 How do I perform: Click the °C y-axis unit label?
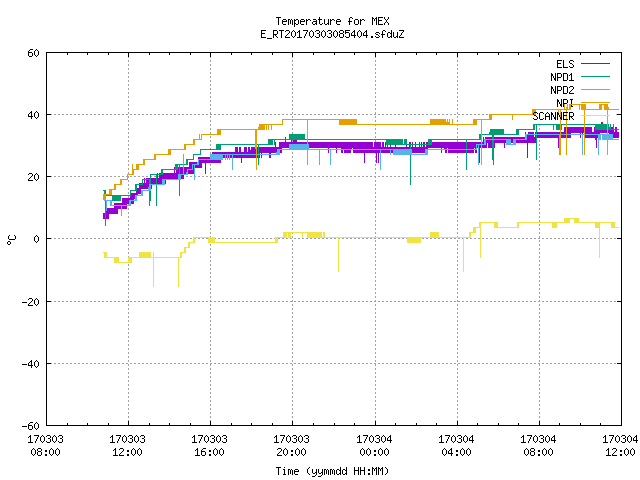(x=11, y=240)
